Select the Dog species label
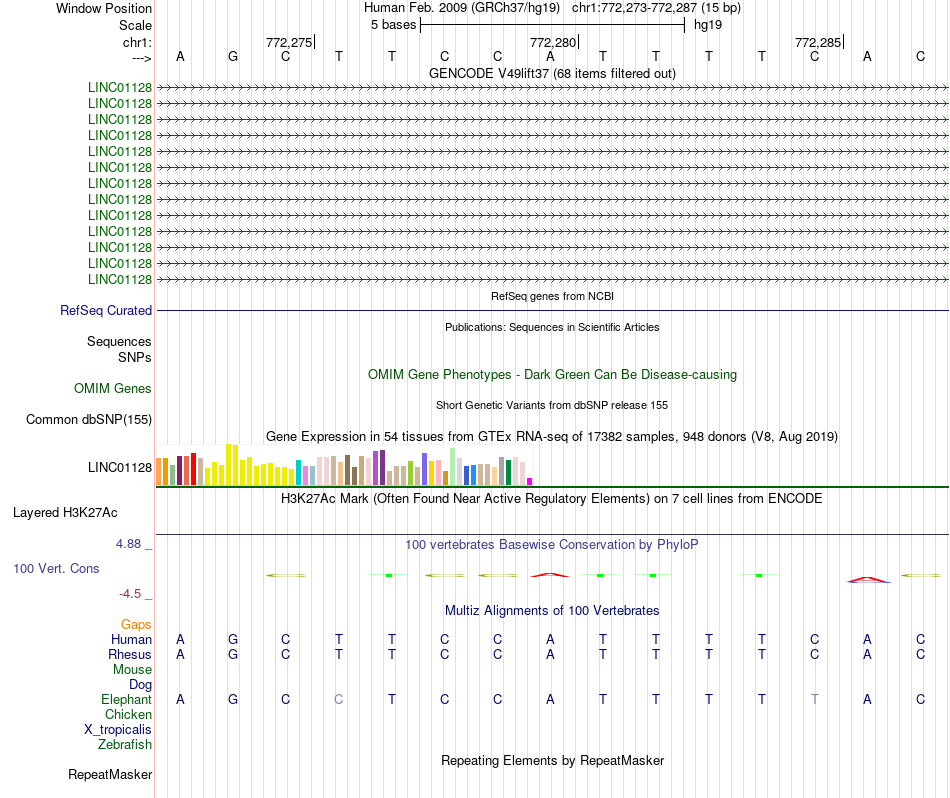Viewport: 950px width, 798px height. pos(141,685)
